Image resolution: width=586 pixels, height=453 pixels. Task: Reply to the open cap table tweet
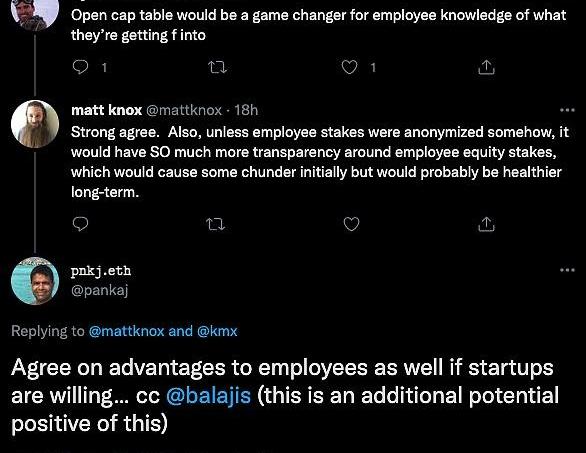pos(80,67)
